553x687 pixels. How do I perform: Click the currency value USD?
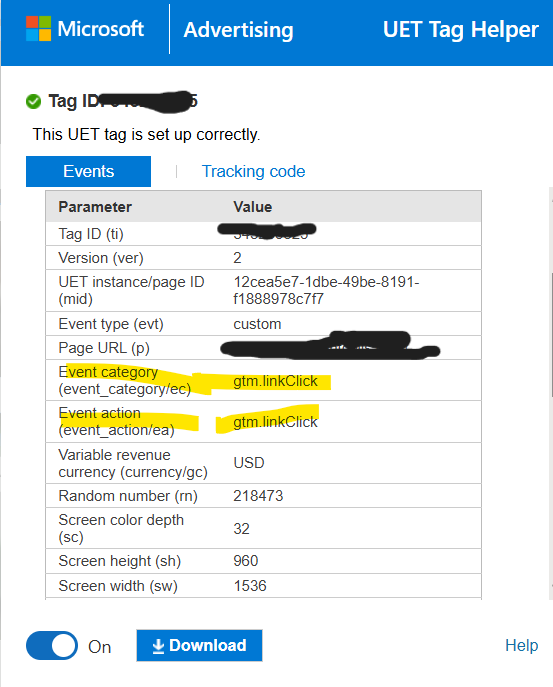[249, 463]
